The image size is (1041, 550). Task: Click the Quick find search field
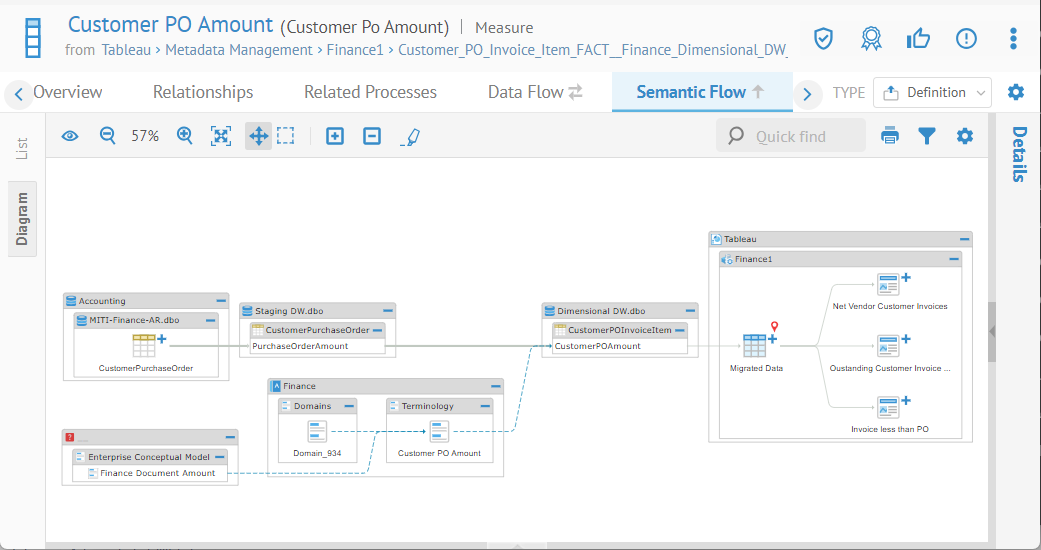pos(791,136)
